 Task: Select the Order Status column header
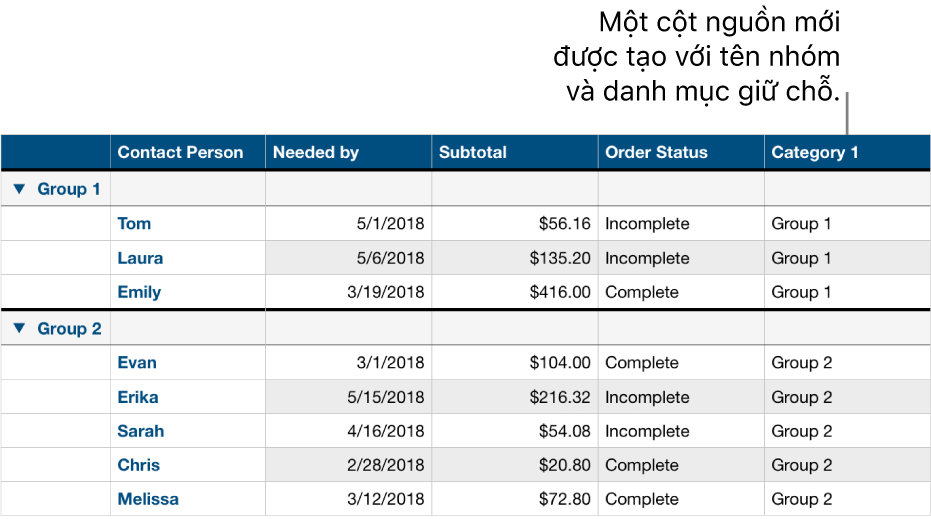coord(656,153)
